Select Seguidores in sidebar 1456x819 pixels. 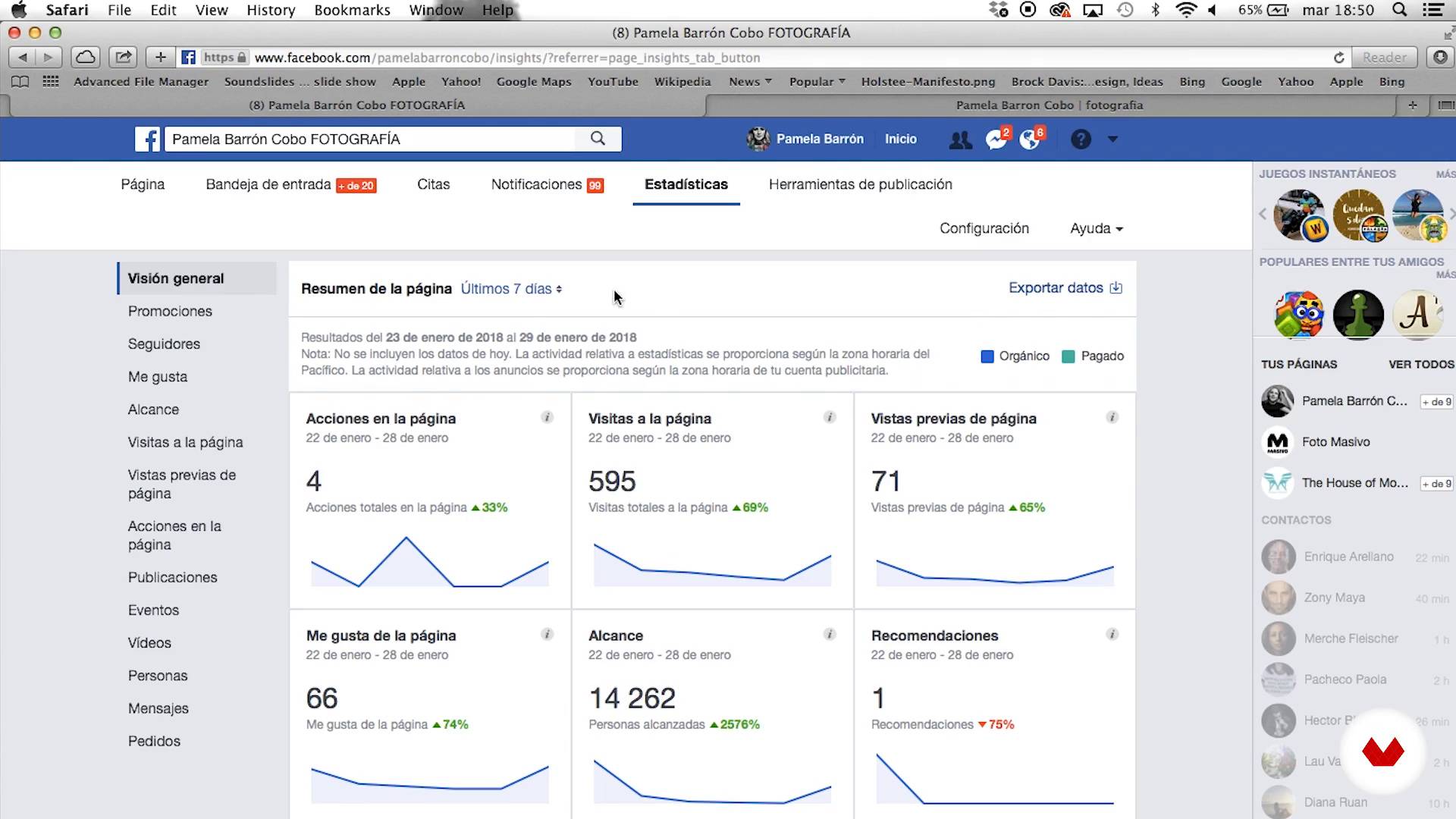coord(164,344)
